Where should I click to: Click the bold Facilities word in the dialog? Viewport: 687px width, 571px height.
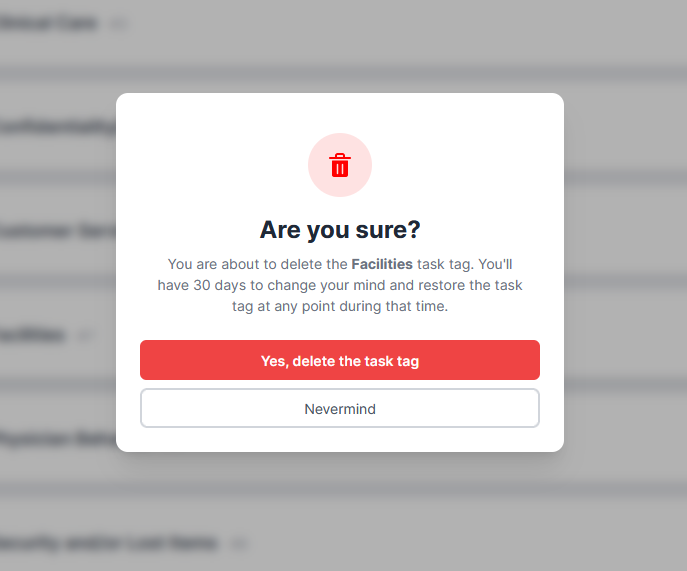tap(382, 265)
